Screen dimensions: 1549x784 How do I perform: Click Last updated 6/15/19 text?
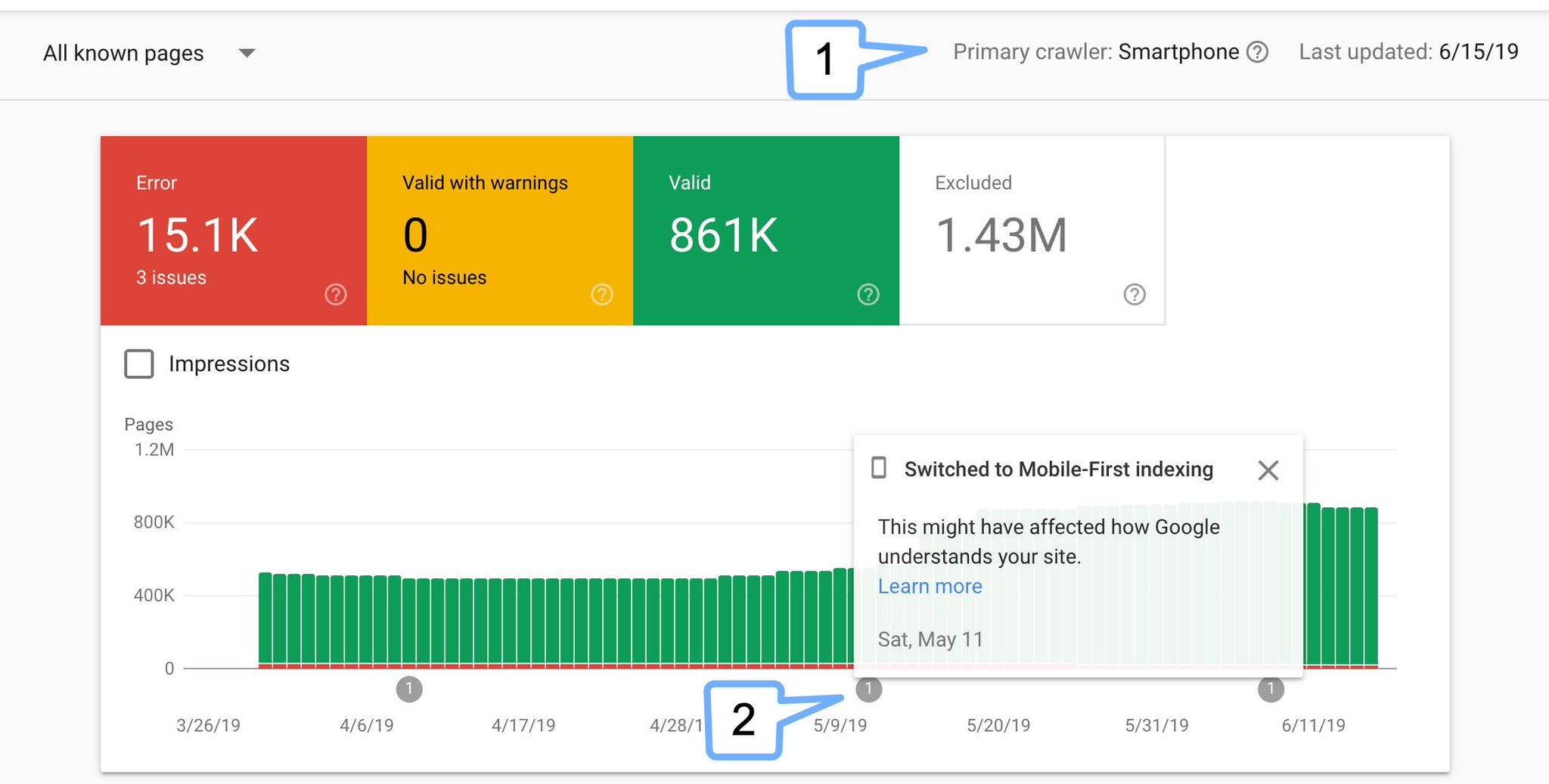tap(1408, 51)
